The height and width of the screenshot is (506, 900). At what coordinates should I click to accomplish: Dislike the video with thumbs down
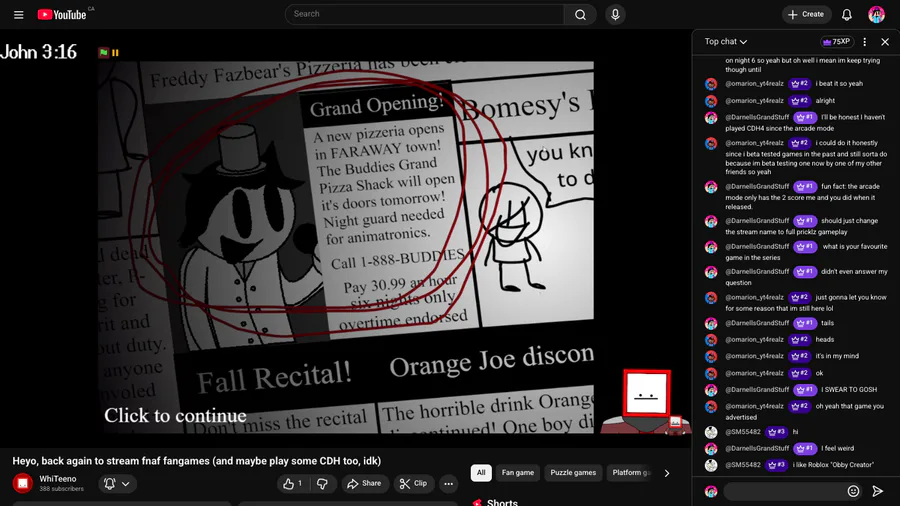tap(322, 484)
